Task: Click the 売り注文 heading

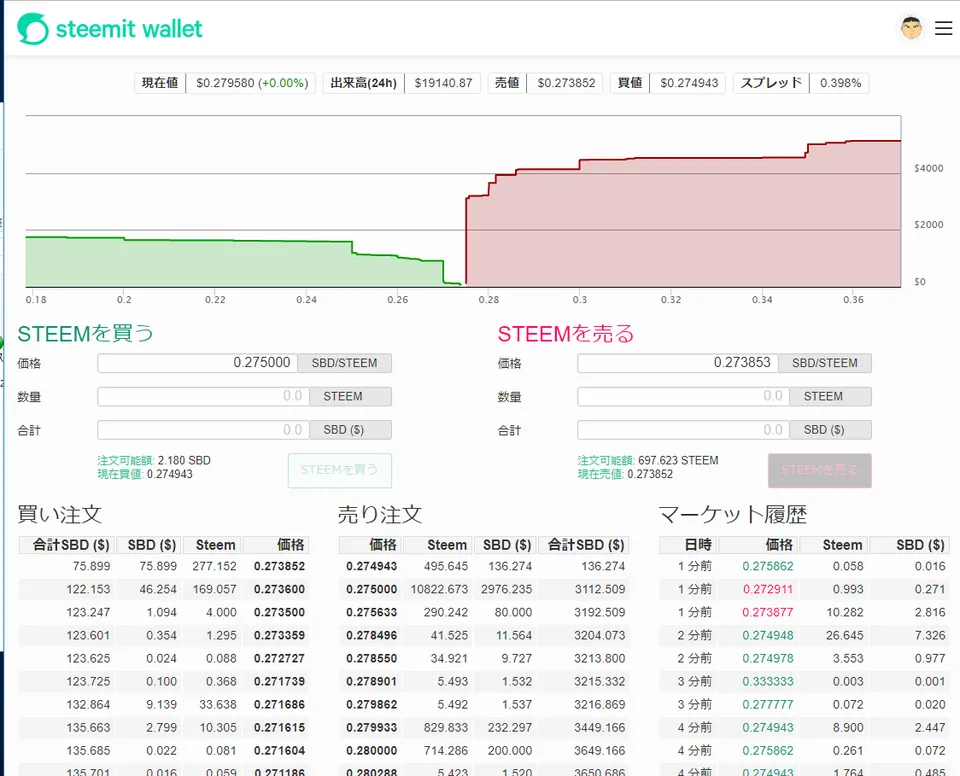Action: pyautogui.click(x=380, y=514)
